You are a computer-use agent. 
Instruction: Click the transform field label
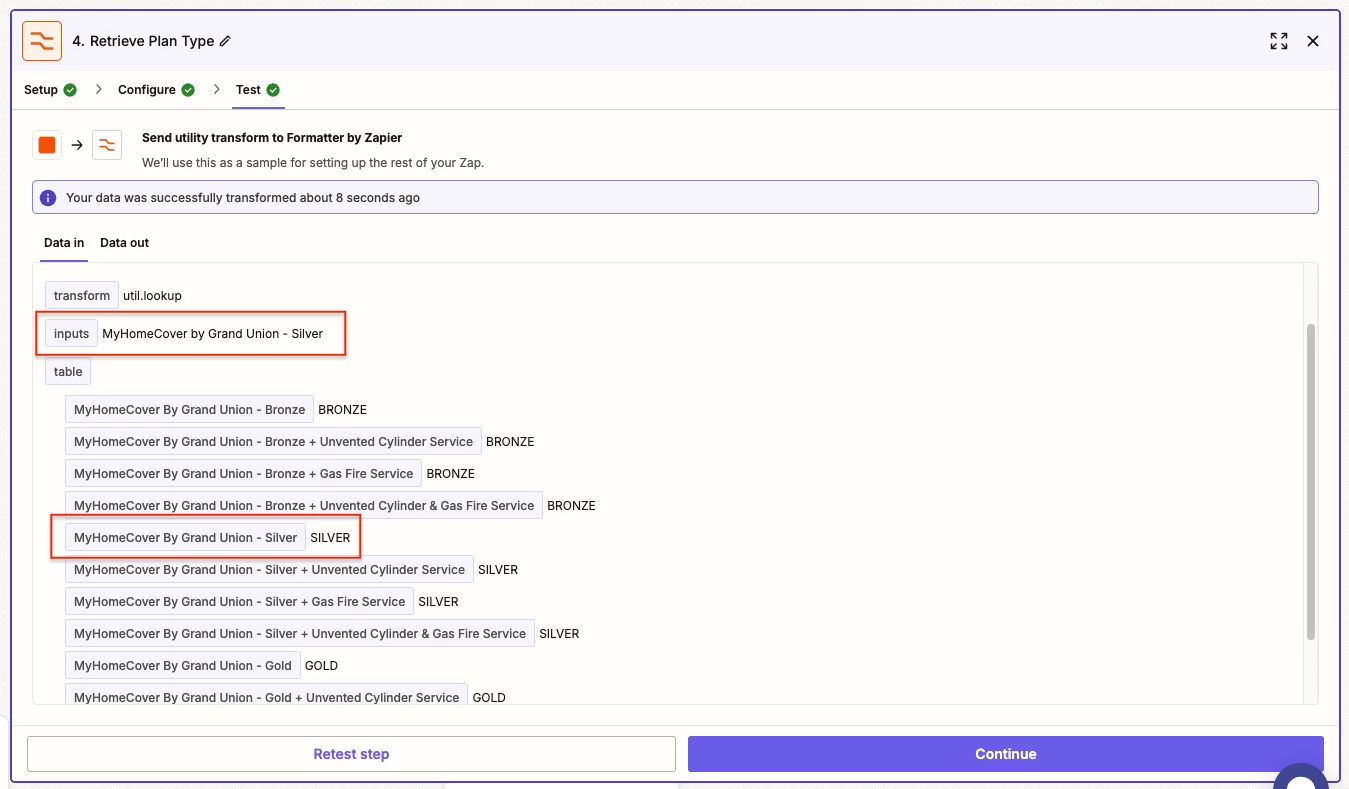point(82,296)
